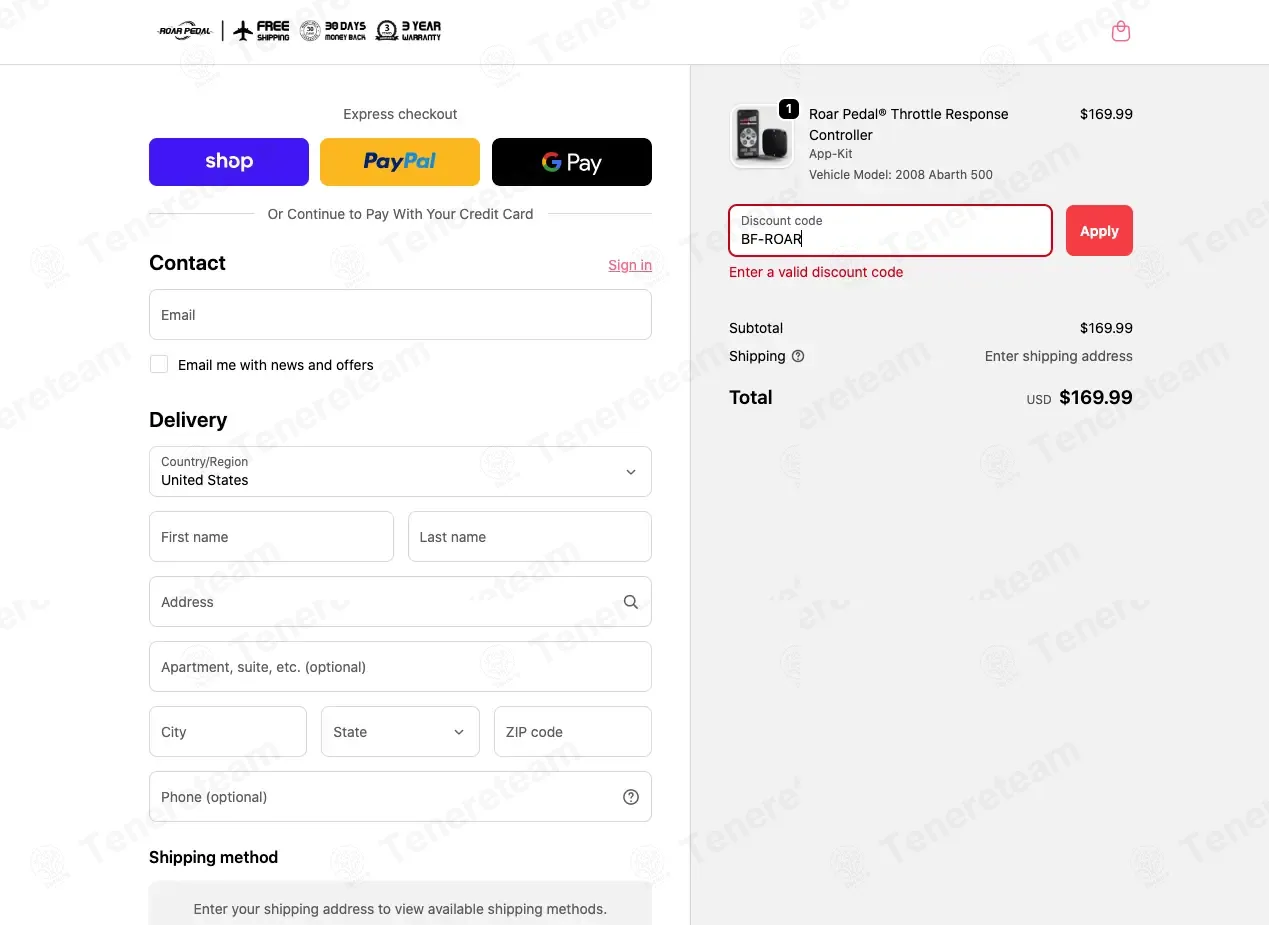The height and width of the screenshot is (925, 1269).
Task: Focus the Address field
Action: pos(400,602)
